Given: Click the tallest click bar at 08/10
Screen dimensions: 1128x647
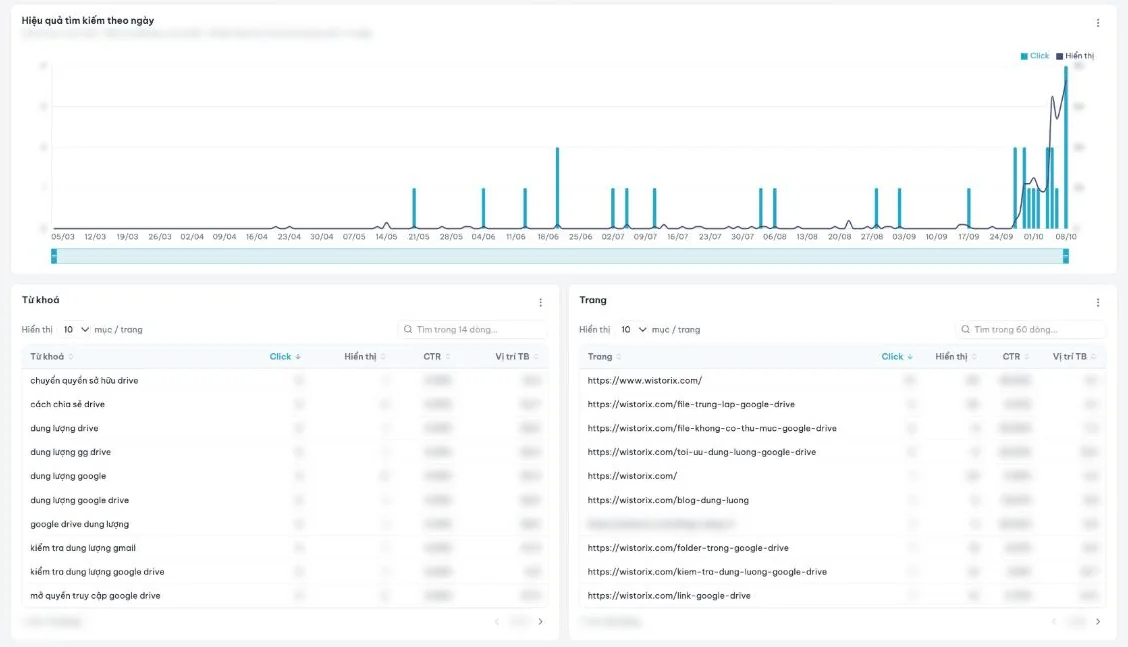Looking at the screenshot, I should coord(1065,148).
